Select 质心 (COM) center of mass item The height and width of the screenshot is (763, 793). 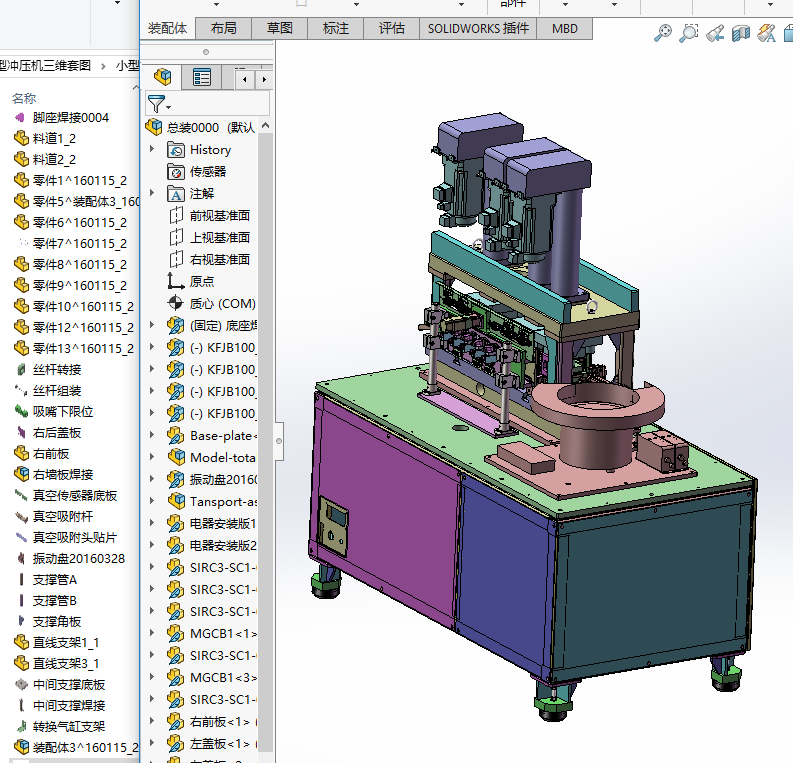(x=222, y=303)
